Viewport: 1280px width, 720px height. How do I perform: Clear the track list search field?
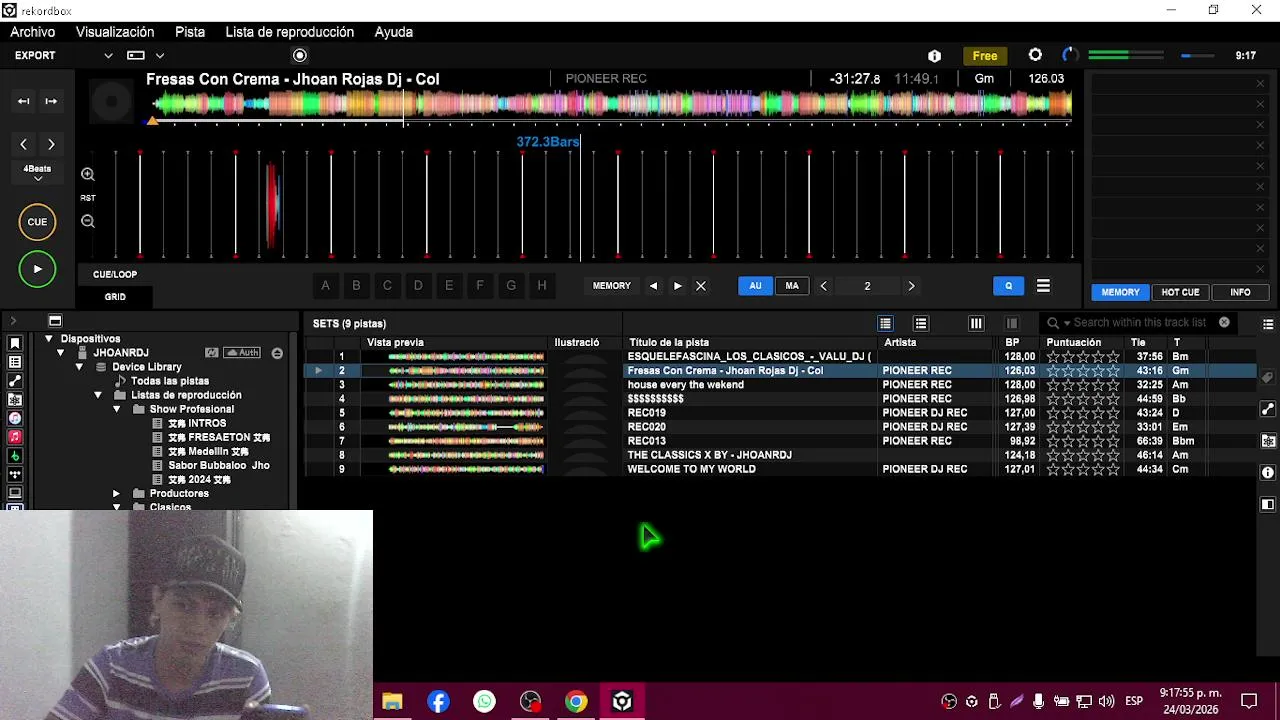pyautogui.click(x=1224, y=322)
